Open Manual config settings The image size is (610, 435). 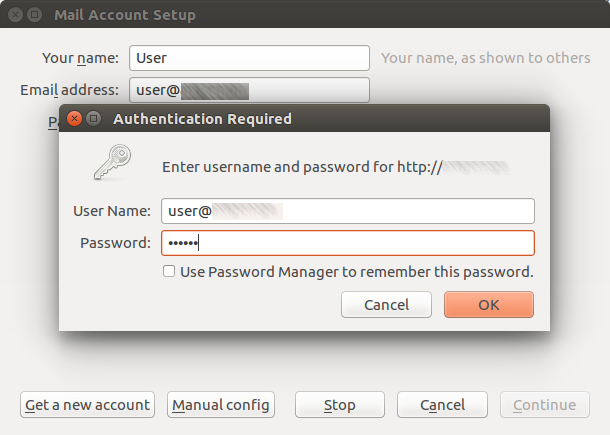(x=220, y=405)
